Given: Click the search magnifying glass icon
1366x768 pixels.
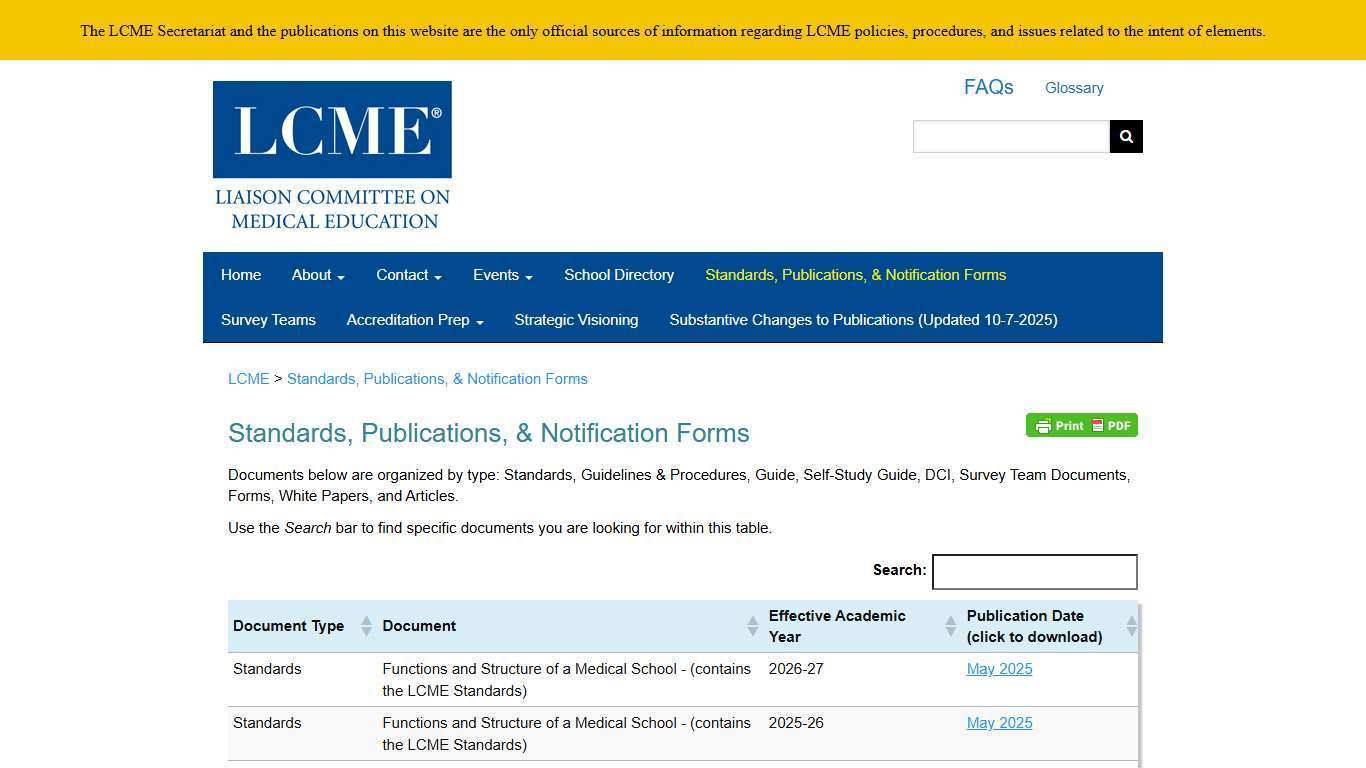Looking at the screenshot, I should [x=1126, y=136].
